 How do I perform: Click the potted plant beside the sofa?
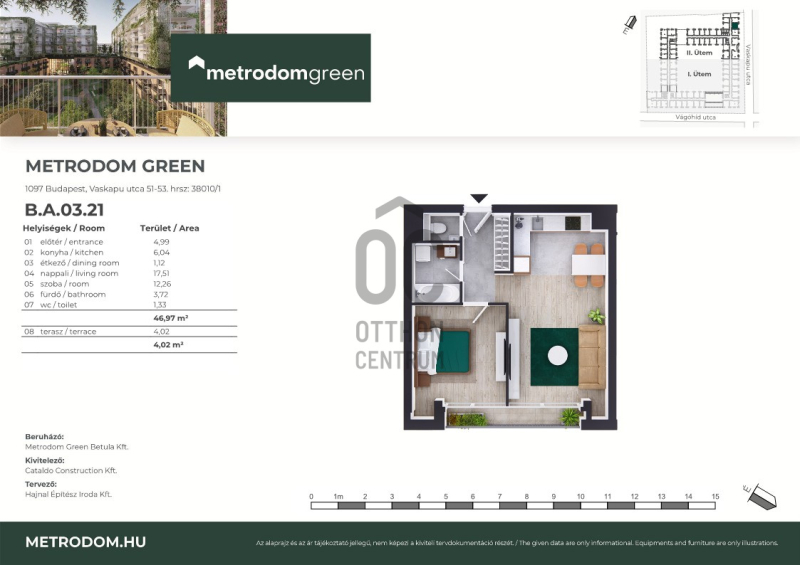click(596, 316)
